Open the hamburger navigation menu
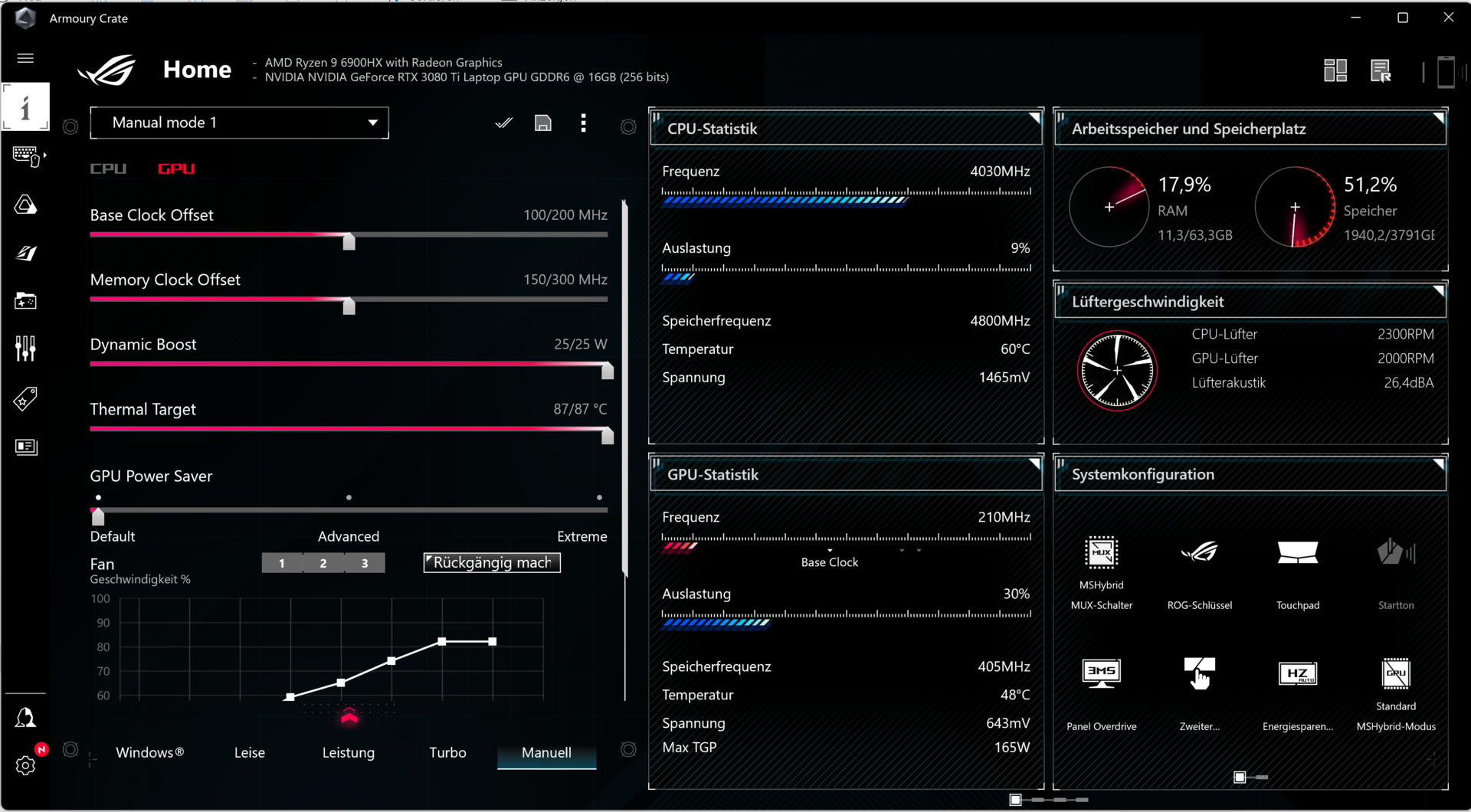The image size is (1471, 812). tap(25, 58)
